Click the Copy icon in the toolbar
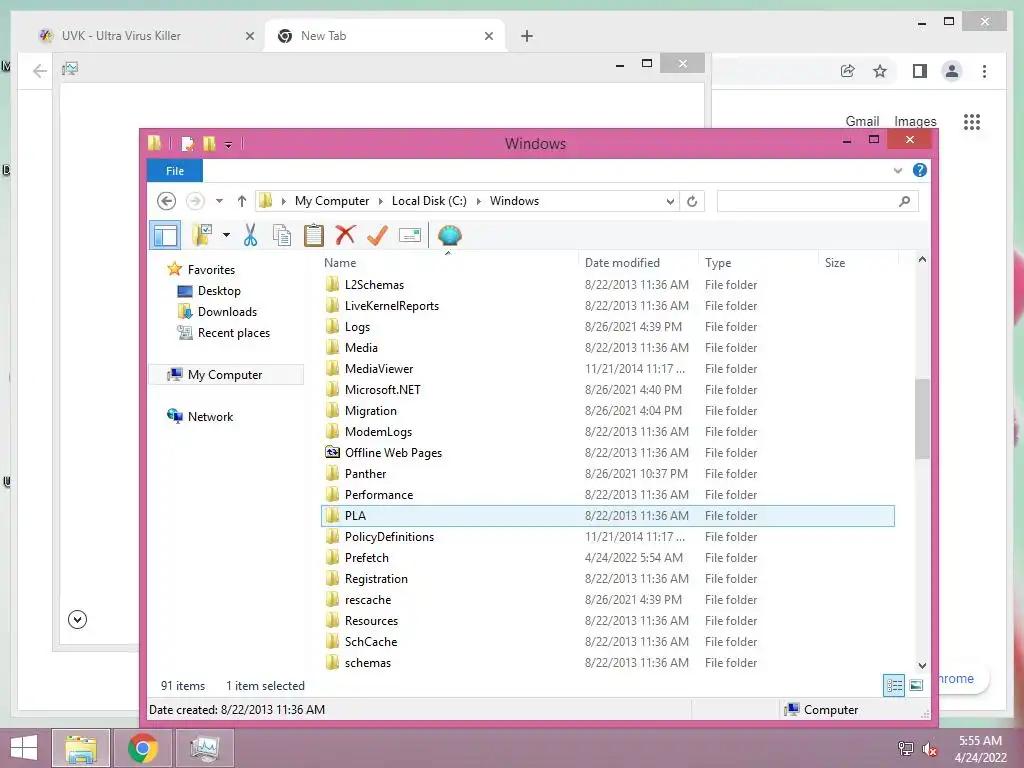 point(281,235)
